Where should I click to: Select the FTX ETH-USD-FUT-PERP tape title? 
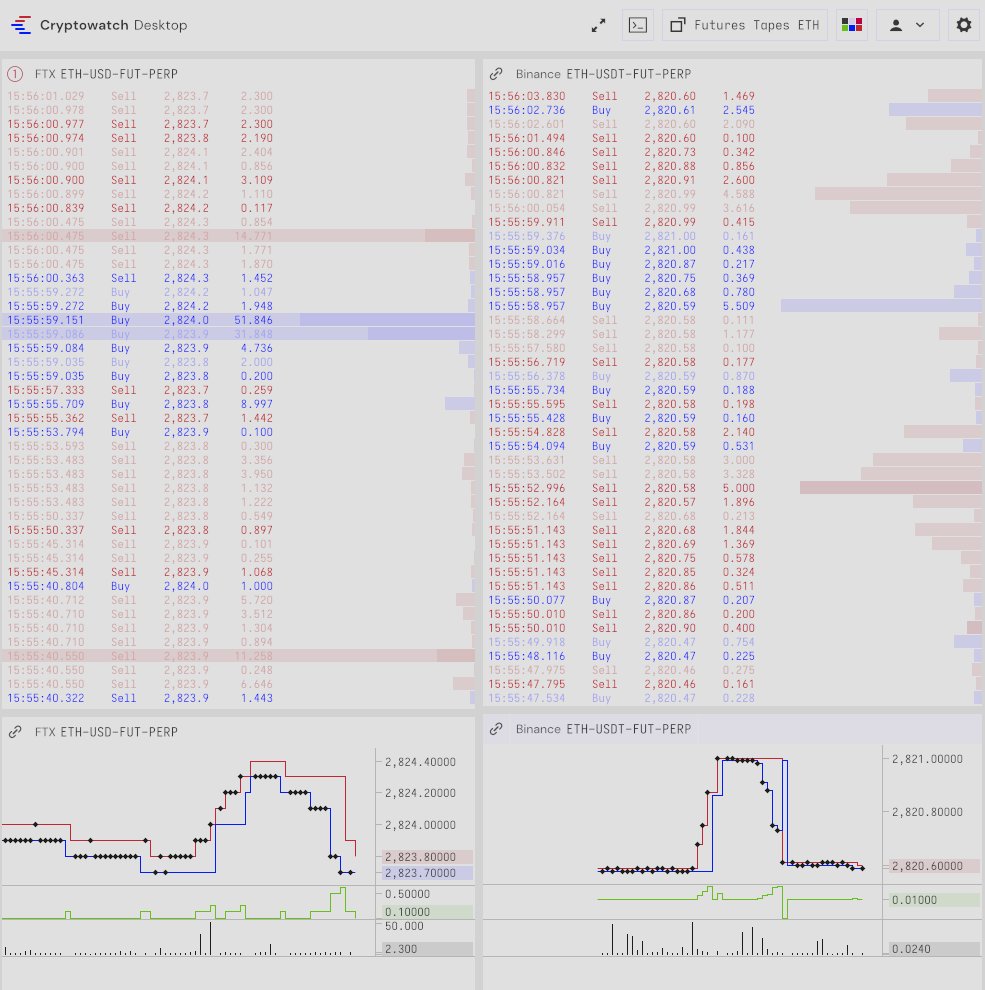[106, 74]
